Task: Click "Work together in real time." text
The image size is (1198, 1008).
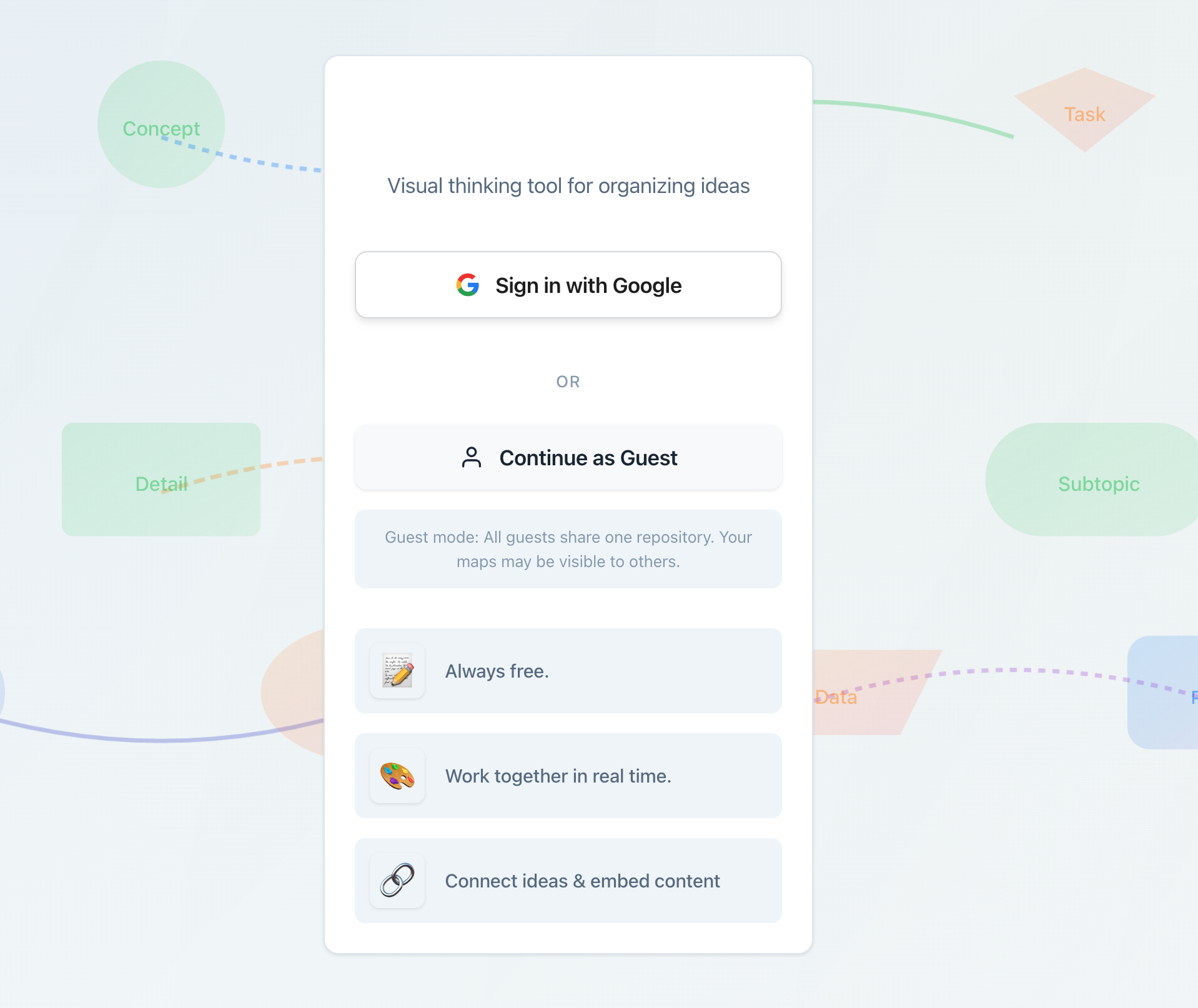Action: point(558,776)
